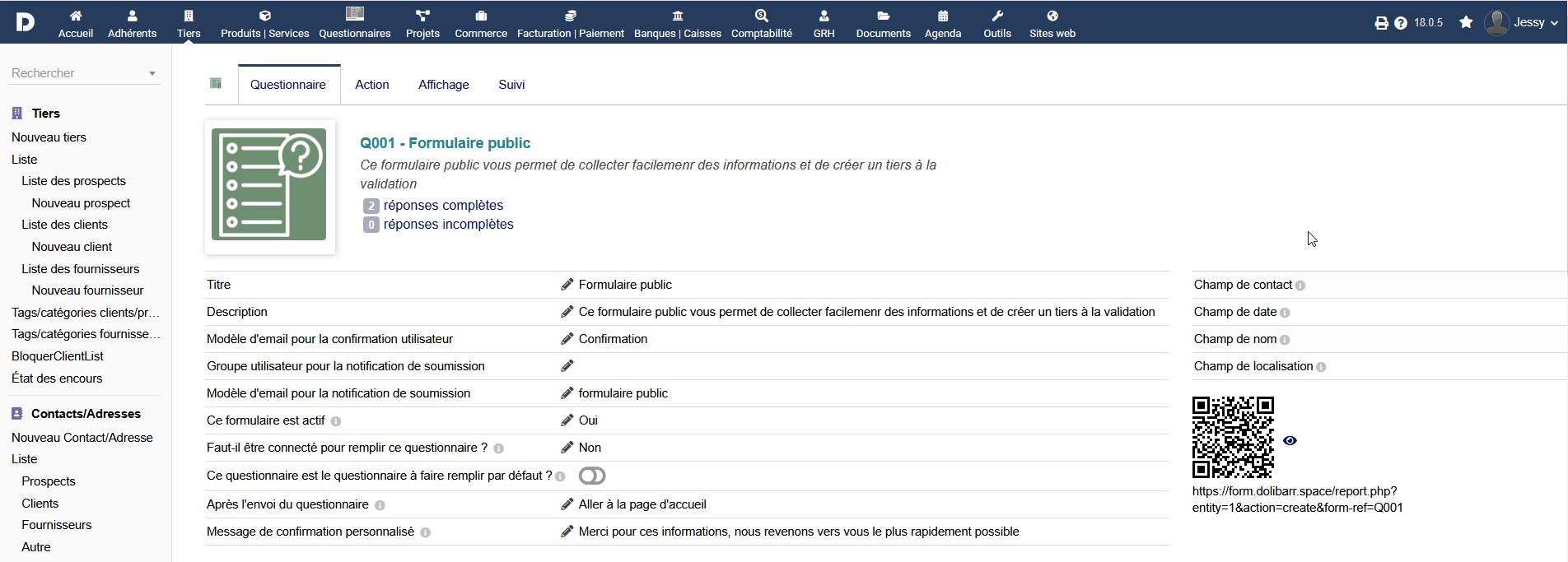Switch to the Suivi tab
The height and width of the screenshot is (562, 1568).
[511, 85]
